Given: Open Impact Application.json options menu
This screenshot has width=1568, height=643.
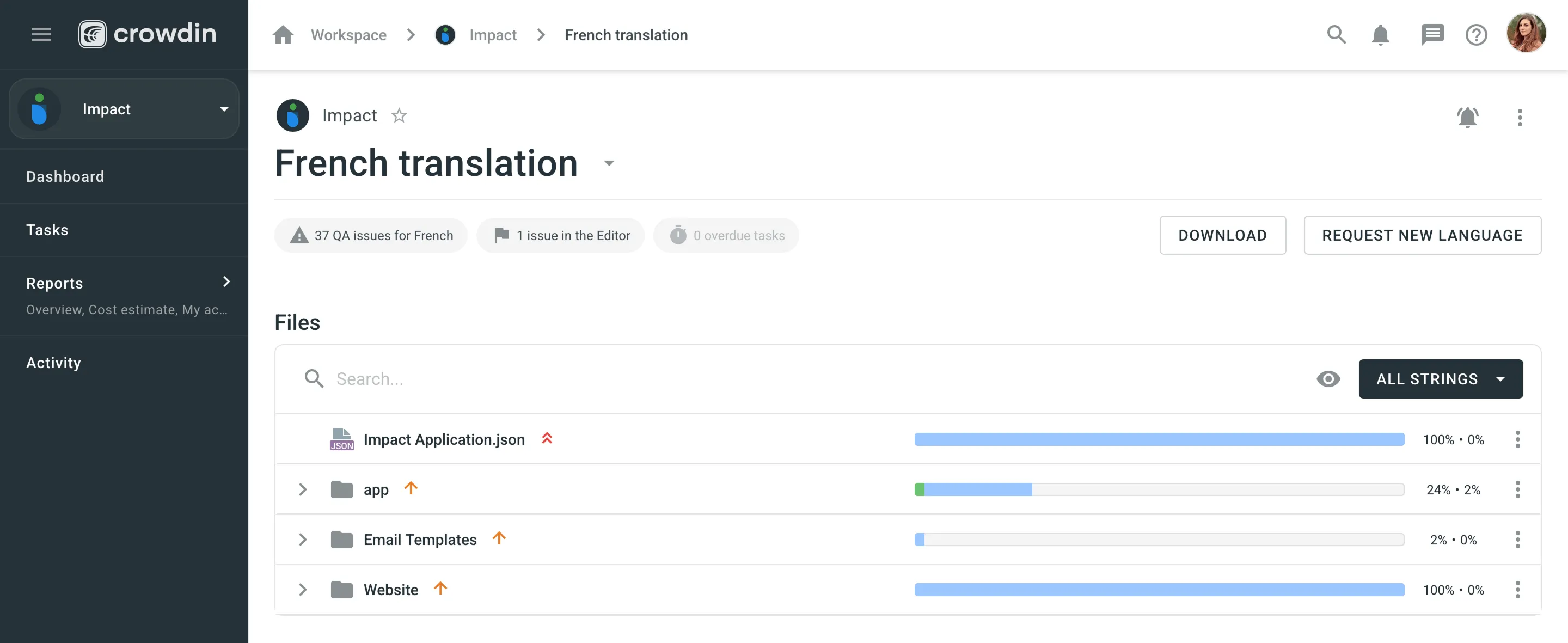Looking at the screenshot, I should [x=1517, y=439].
